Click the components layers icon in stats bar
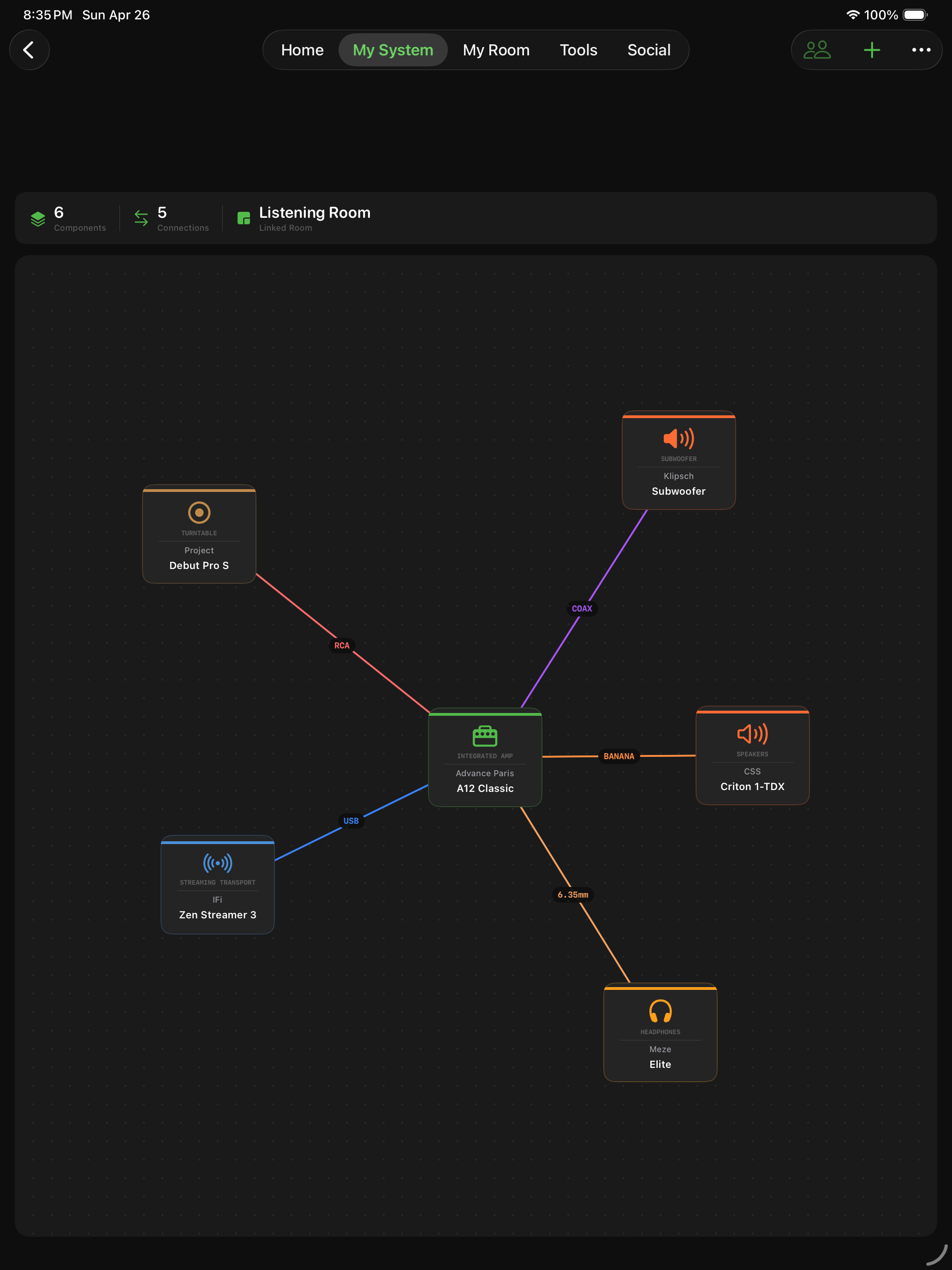 38,218
